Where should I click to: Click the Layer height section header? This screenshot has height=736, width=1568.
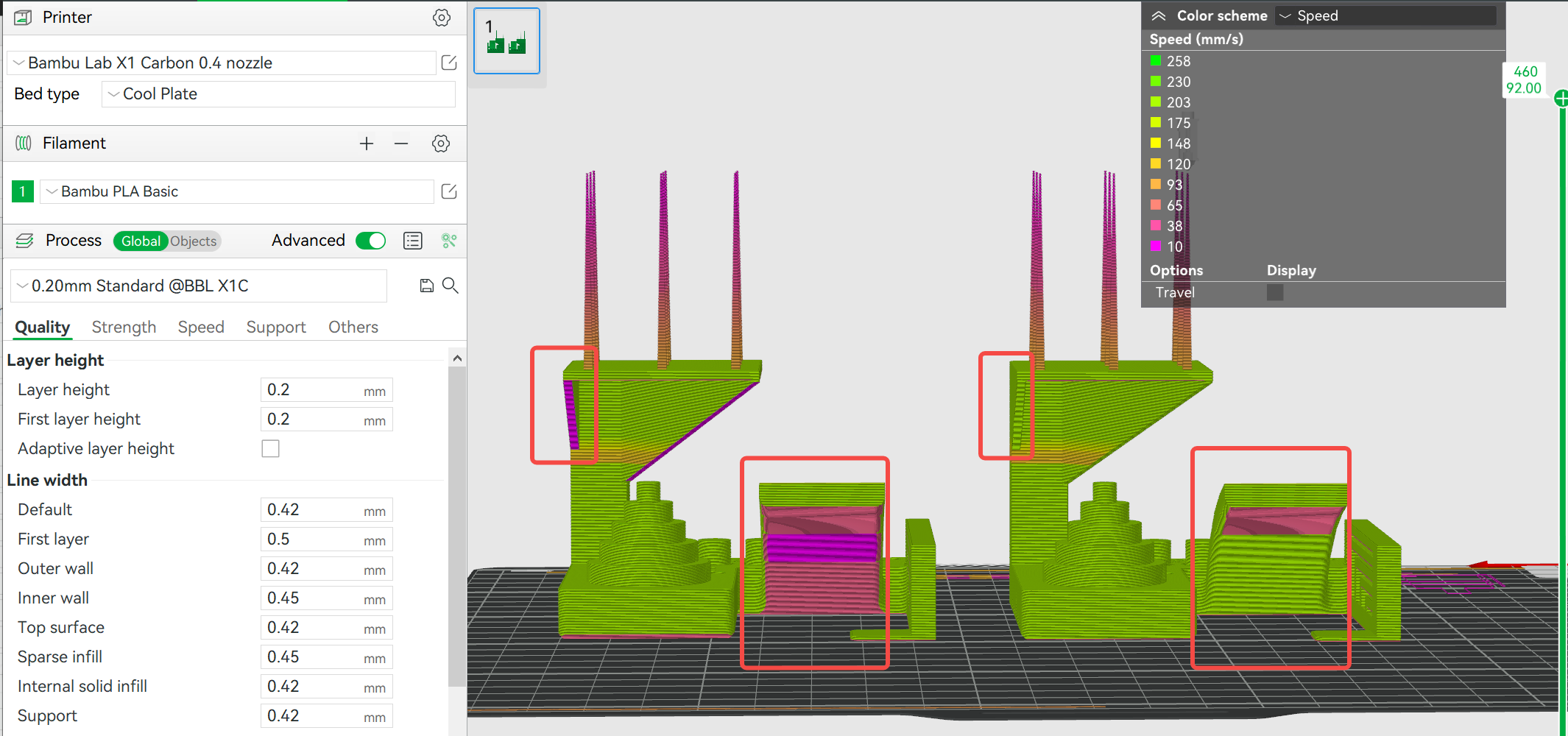click(x=55, y=360)
